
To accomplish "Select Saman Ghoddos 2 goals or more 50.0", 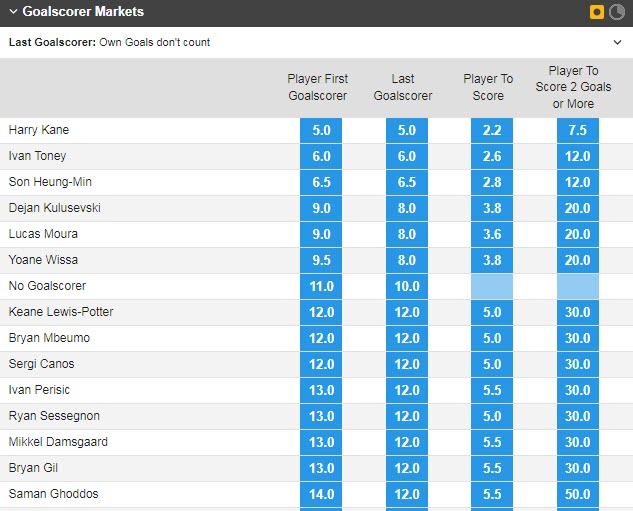I will coord(578,494).
